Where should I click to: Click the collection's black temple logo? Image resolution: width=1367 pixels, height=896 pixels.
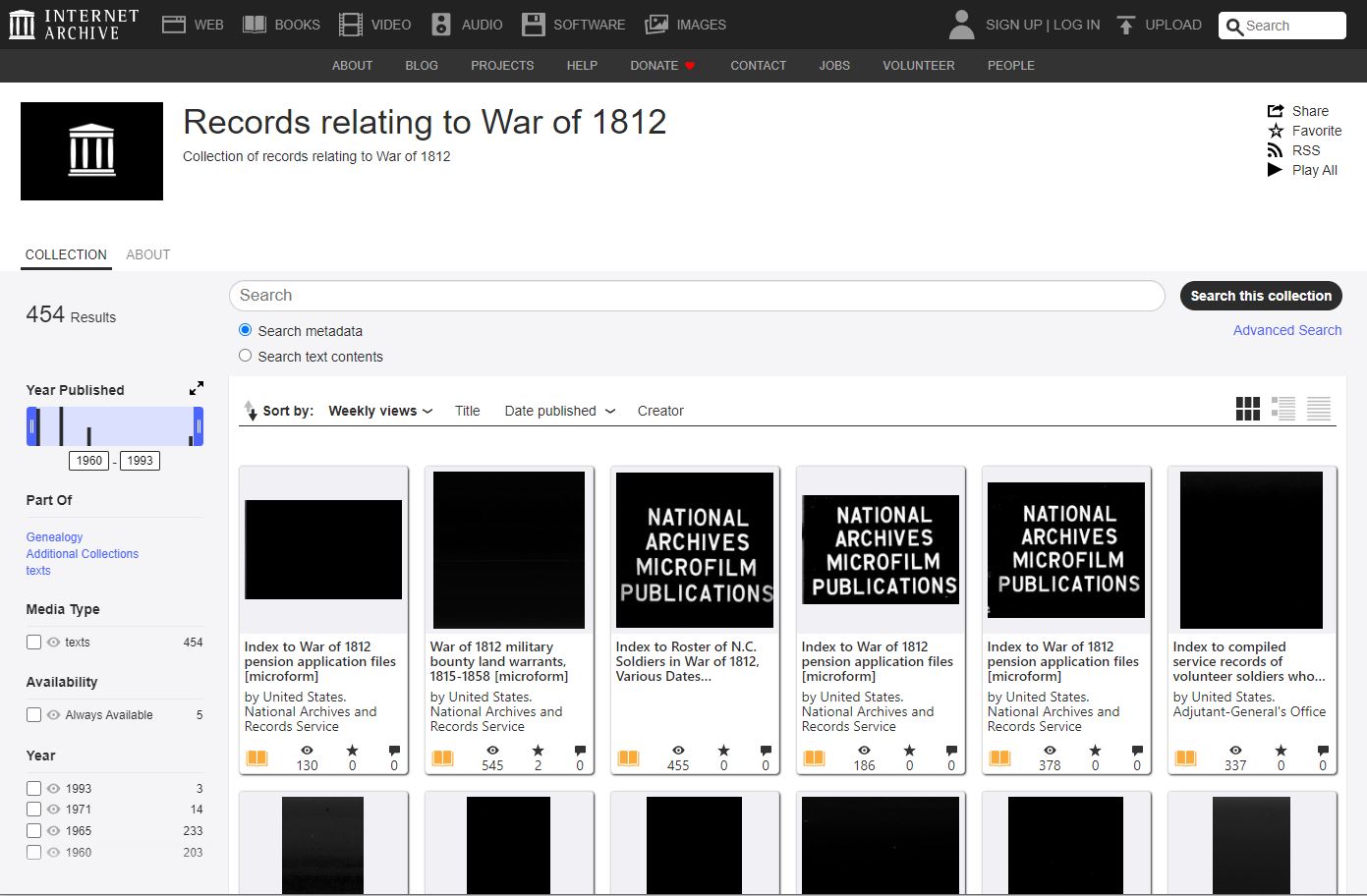pyautogui.click(x=91, y=151)
